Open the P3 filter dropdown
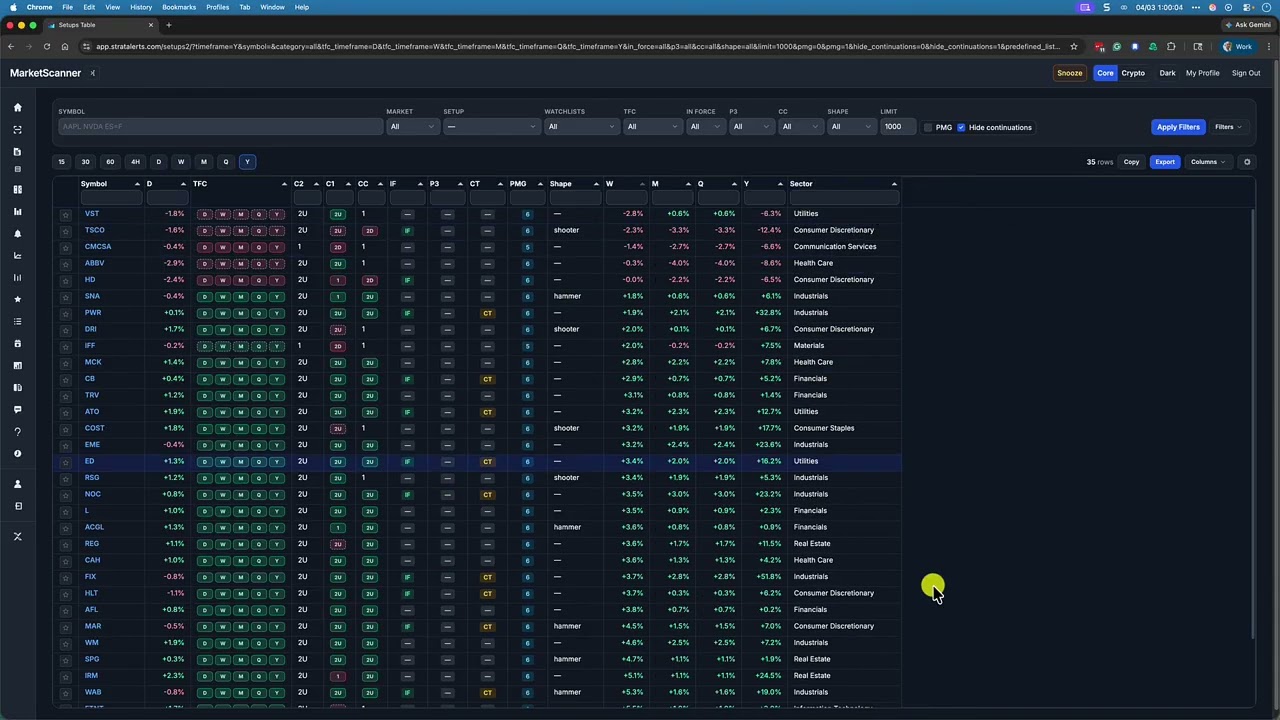 (x=751, y=127)
